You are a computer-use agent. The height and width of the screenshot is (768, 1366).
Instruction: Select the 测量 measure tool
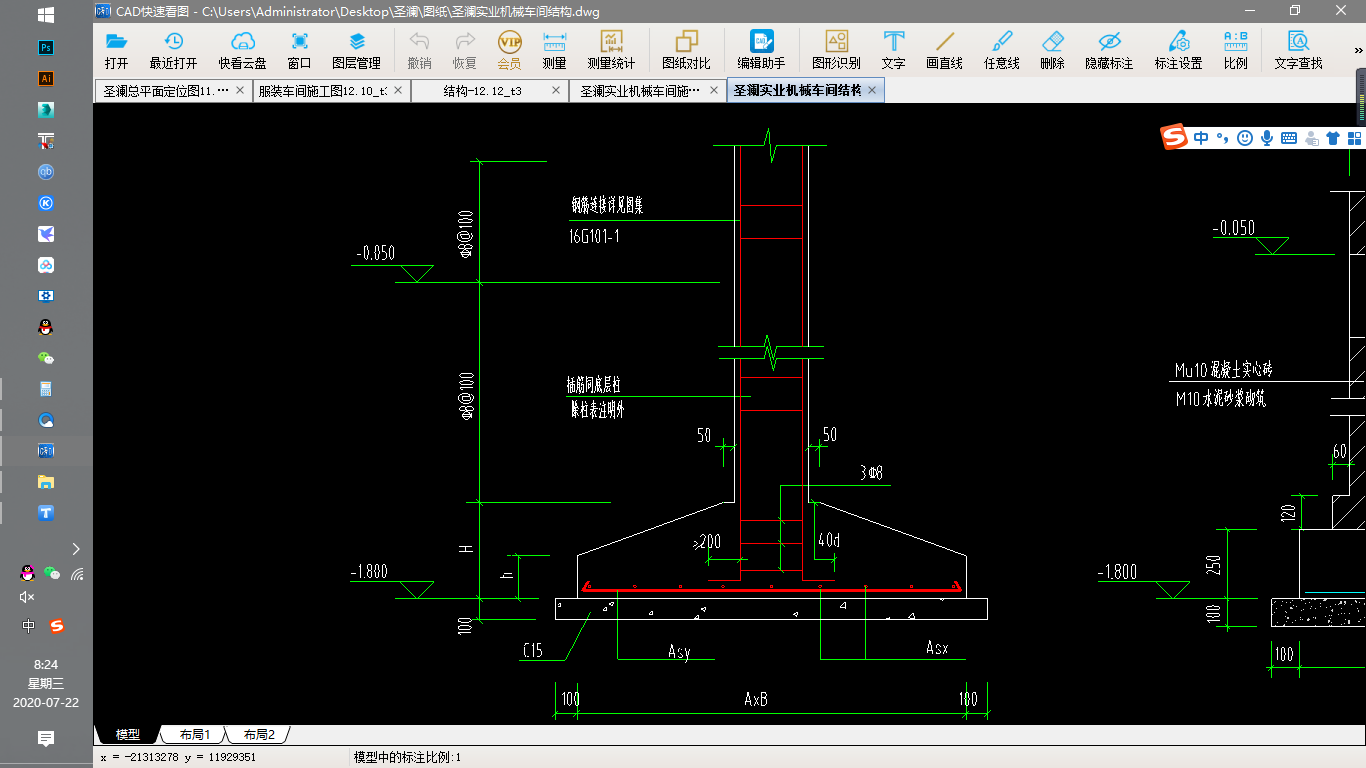554,50
